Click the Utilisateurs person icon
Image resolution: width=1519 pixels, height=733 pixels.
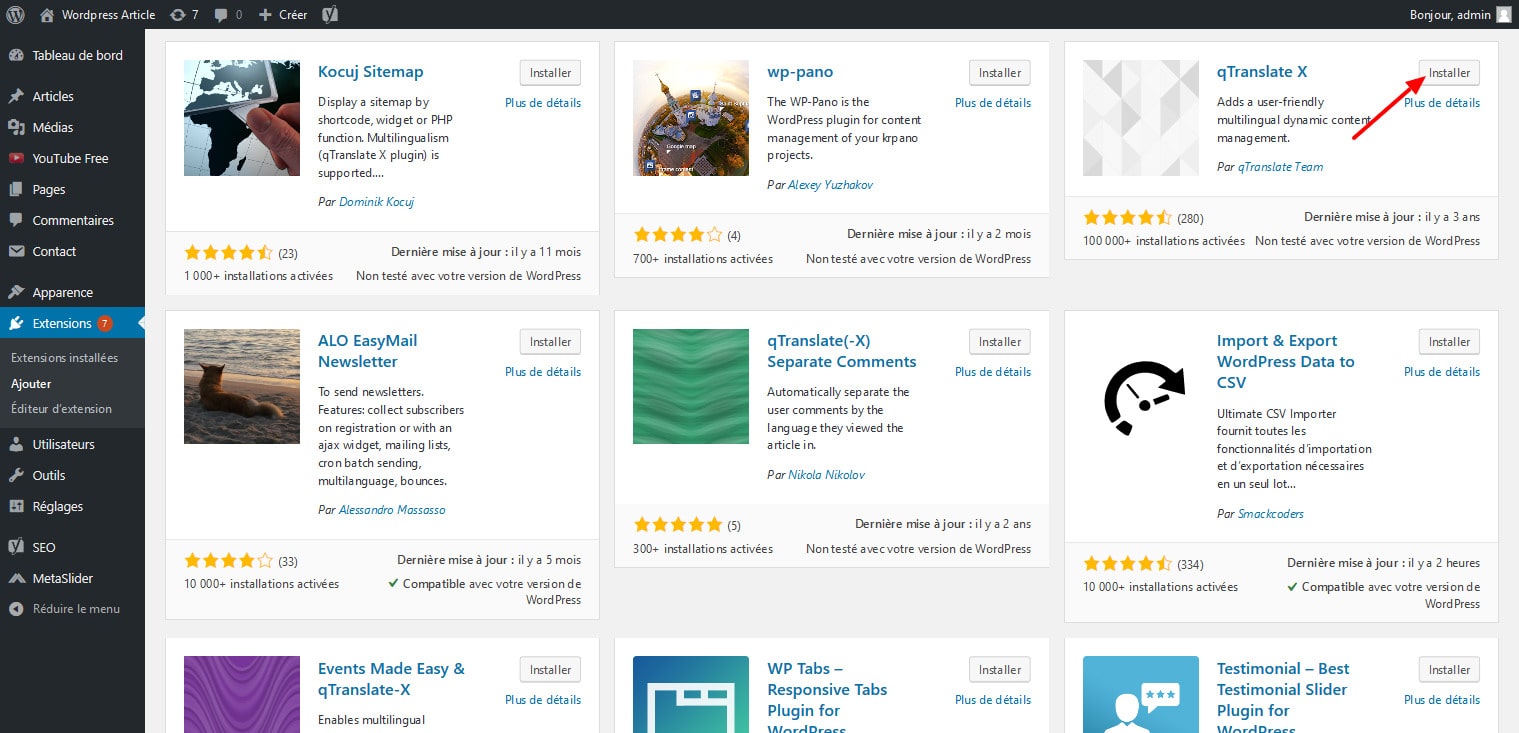click(x=16, y=444)
